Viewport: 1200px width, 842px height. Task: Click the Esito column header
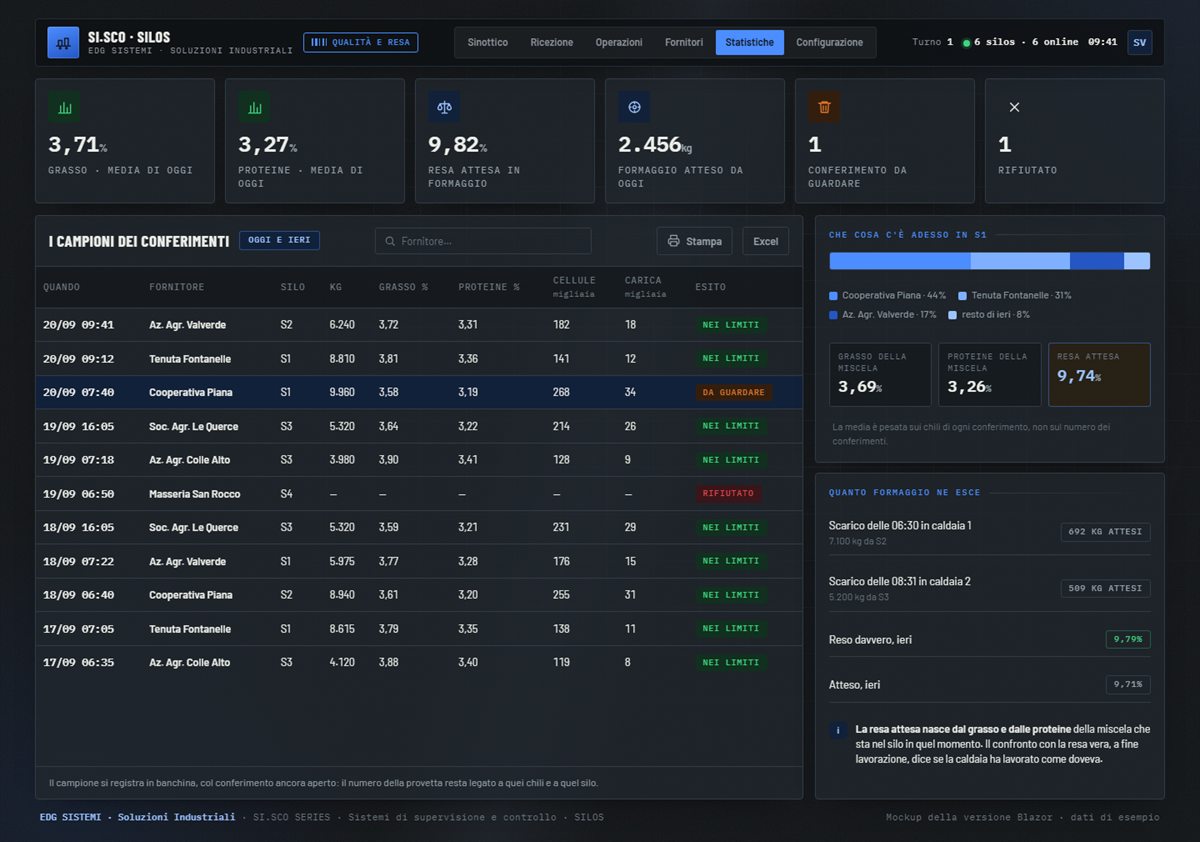tap(711, 287)
